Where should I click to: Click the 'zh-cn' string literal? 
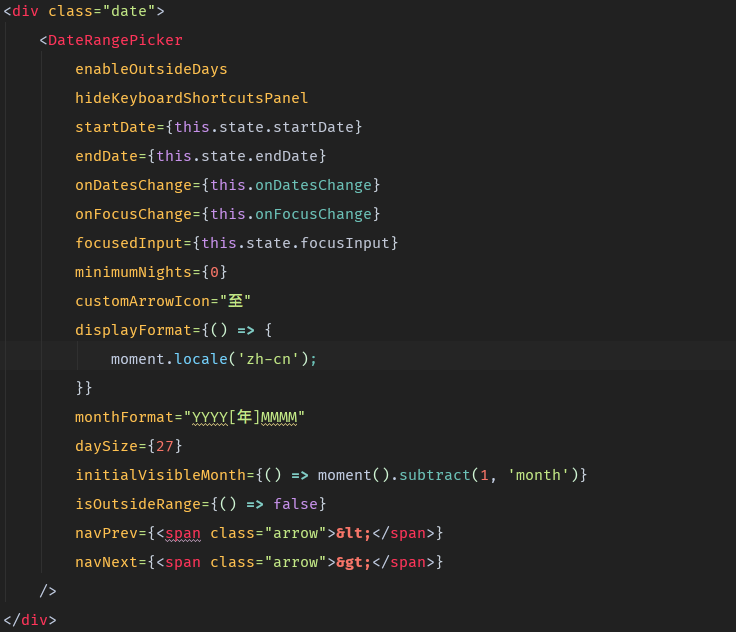[268, 359]
